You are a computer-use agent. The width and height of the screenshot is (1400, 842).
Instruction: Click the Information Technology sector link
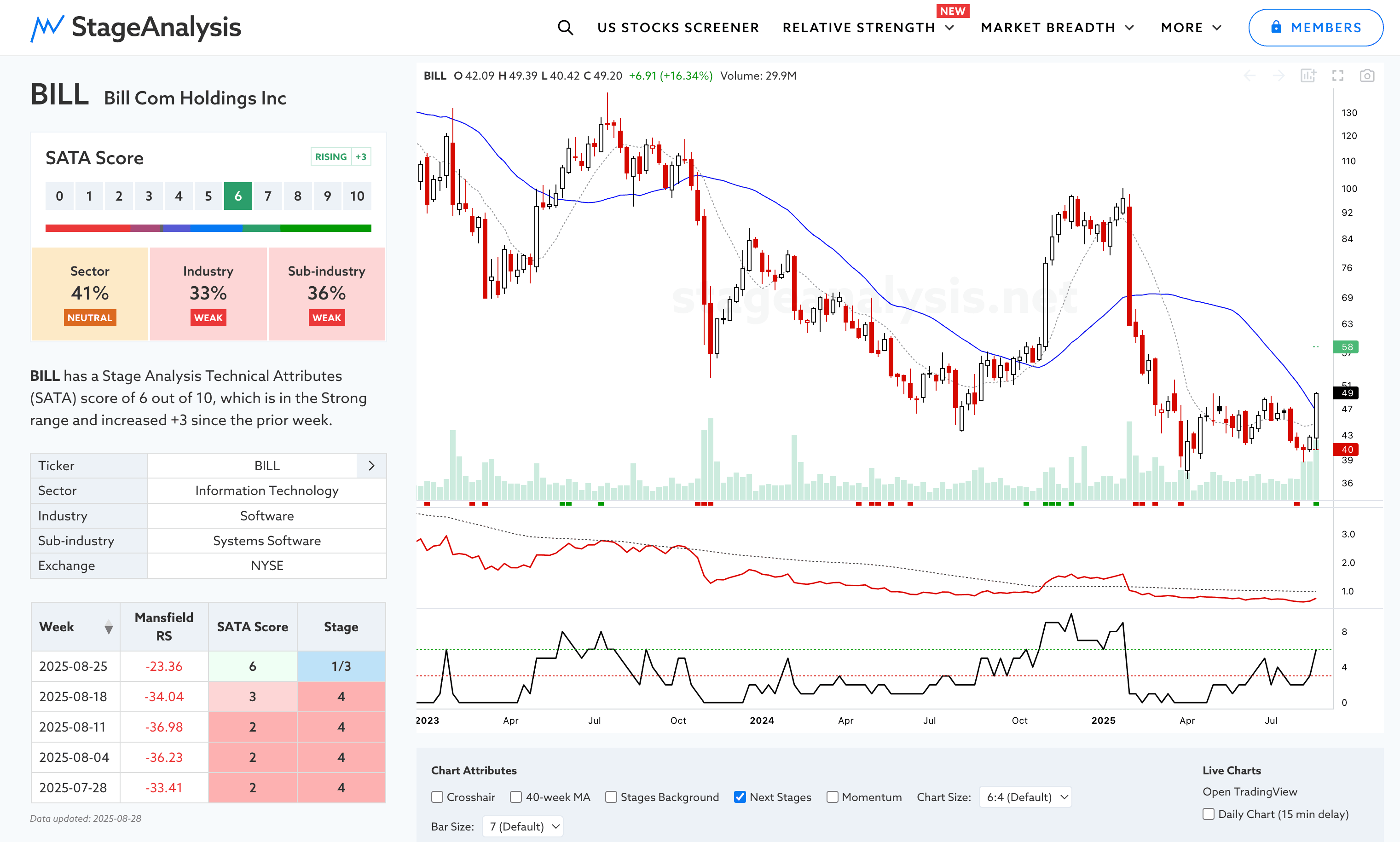267,491
